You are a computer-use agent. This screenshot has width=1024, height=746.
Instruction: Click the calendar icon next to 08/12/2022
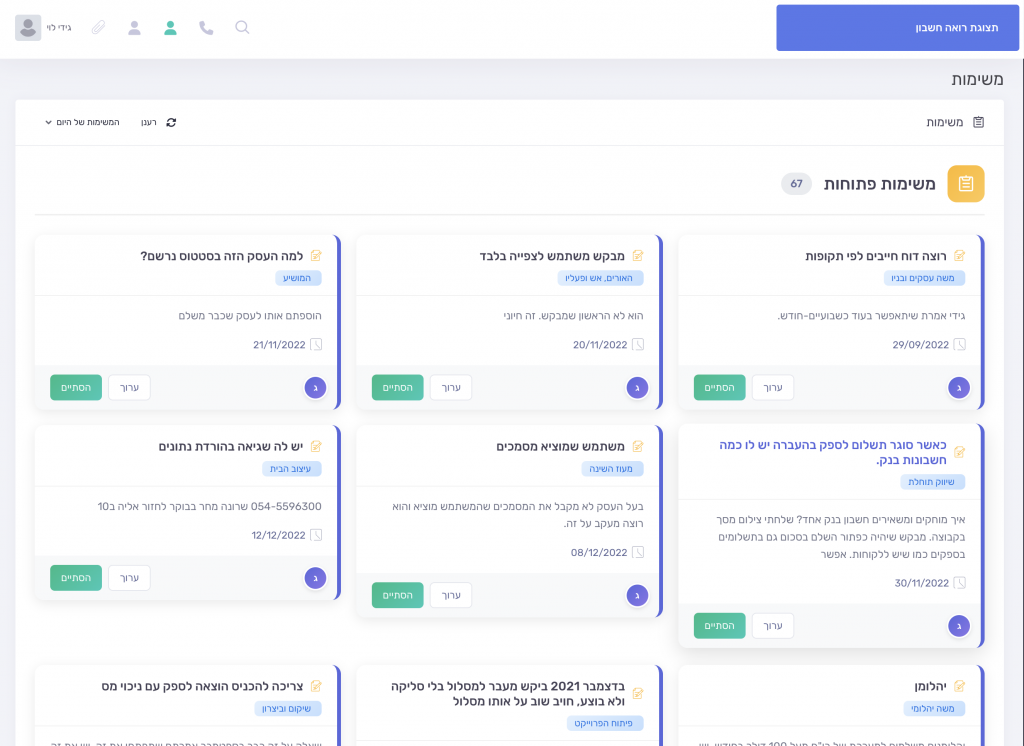click(638, 552)
